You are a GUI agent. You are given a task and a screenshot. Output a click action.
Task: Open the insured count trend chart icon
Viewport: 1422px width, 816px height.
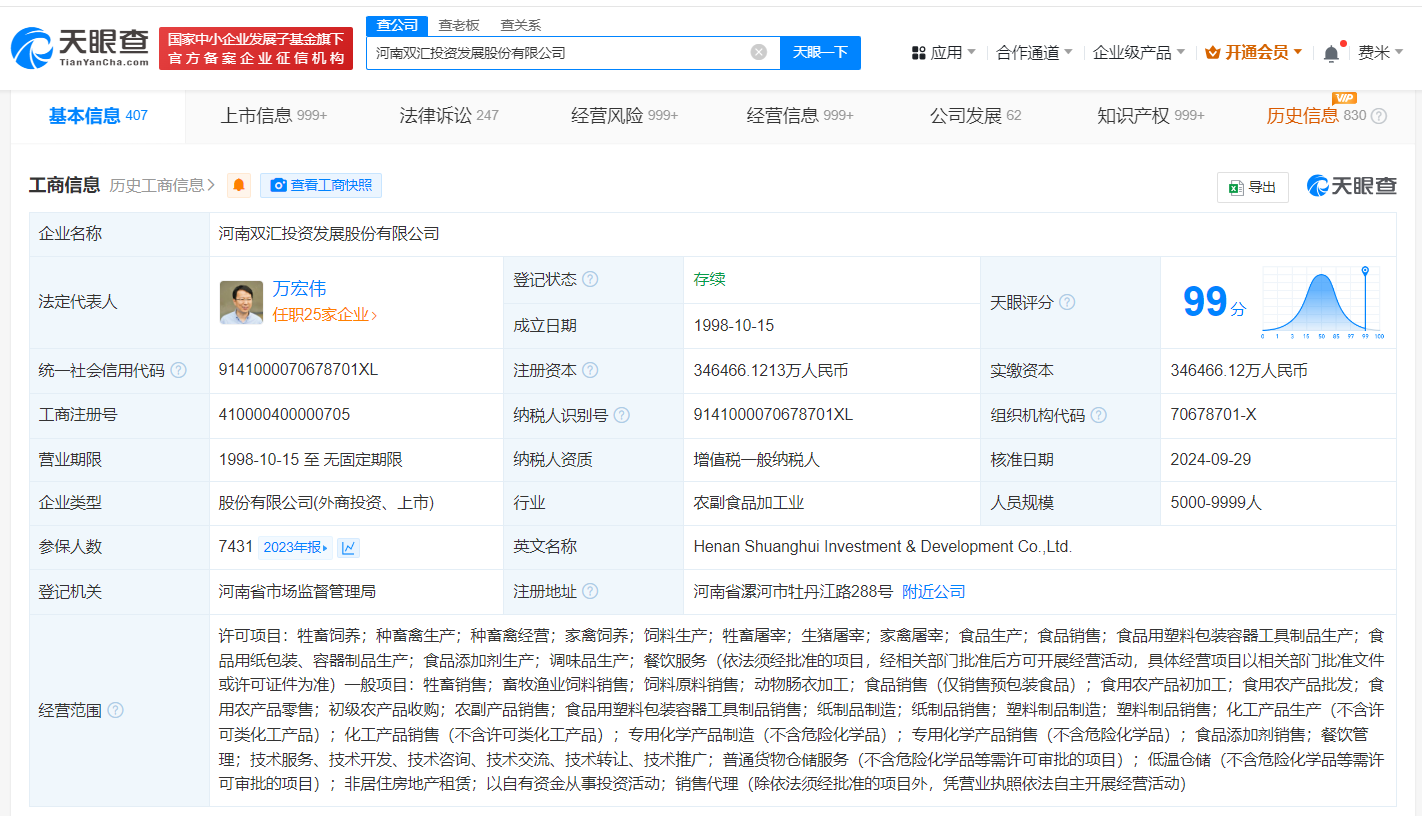[x=348, y=547]
